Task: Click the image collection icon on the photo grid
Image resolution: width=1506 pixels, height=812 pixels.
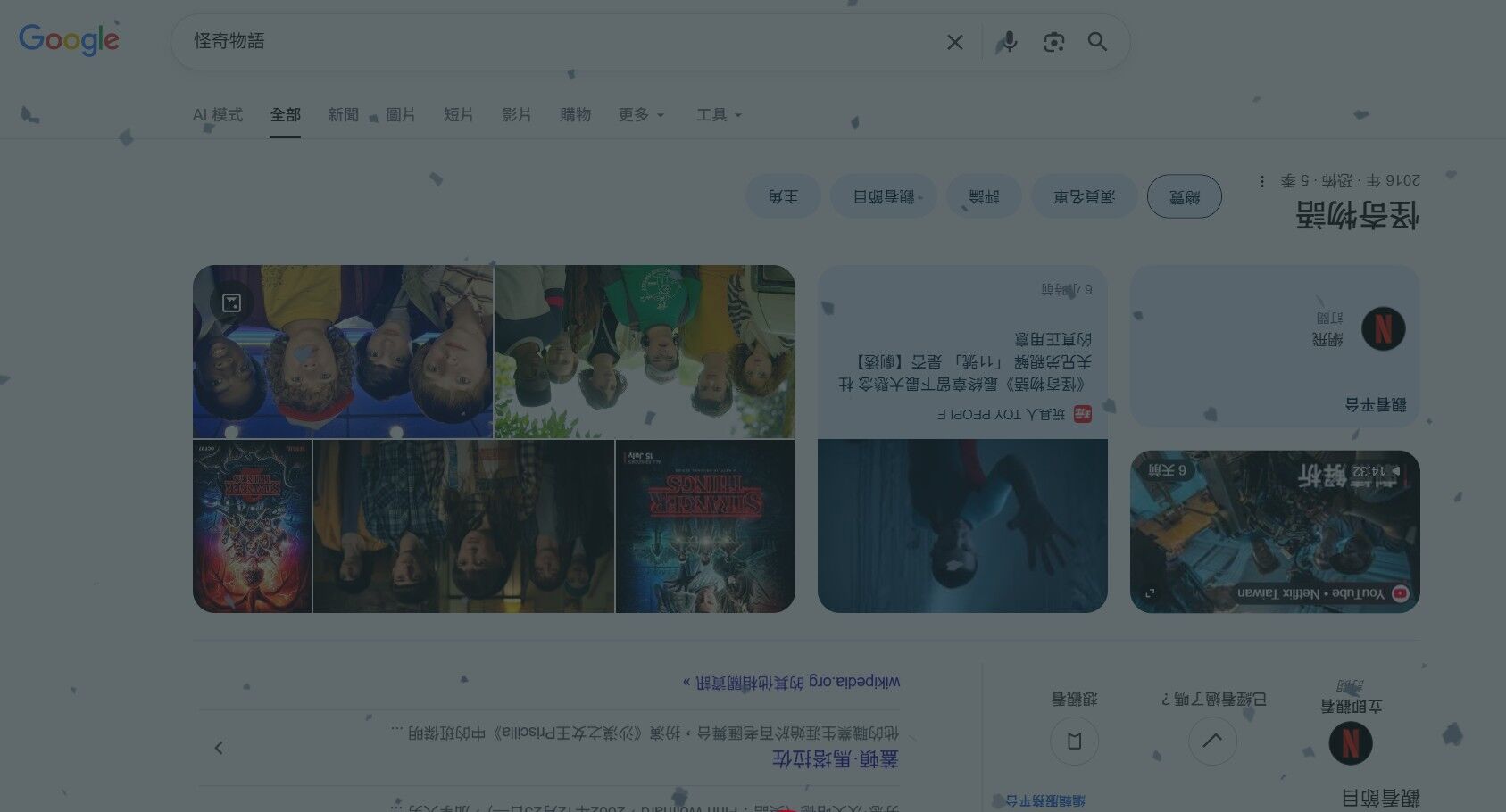Action: 230,302
